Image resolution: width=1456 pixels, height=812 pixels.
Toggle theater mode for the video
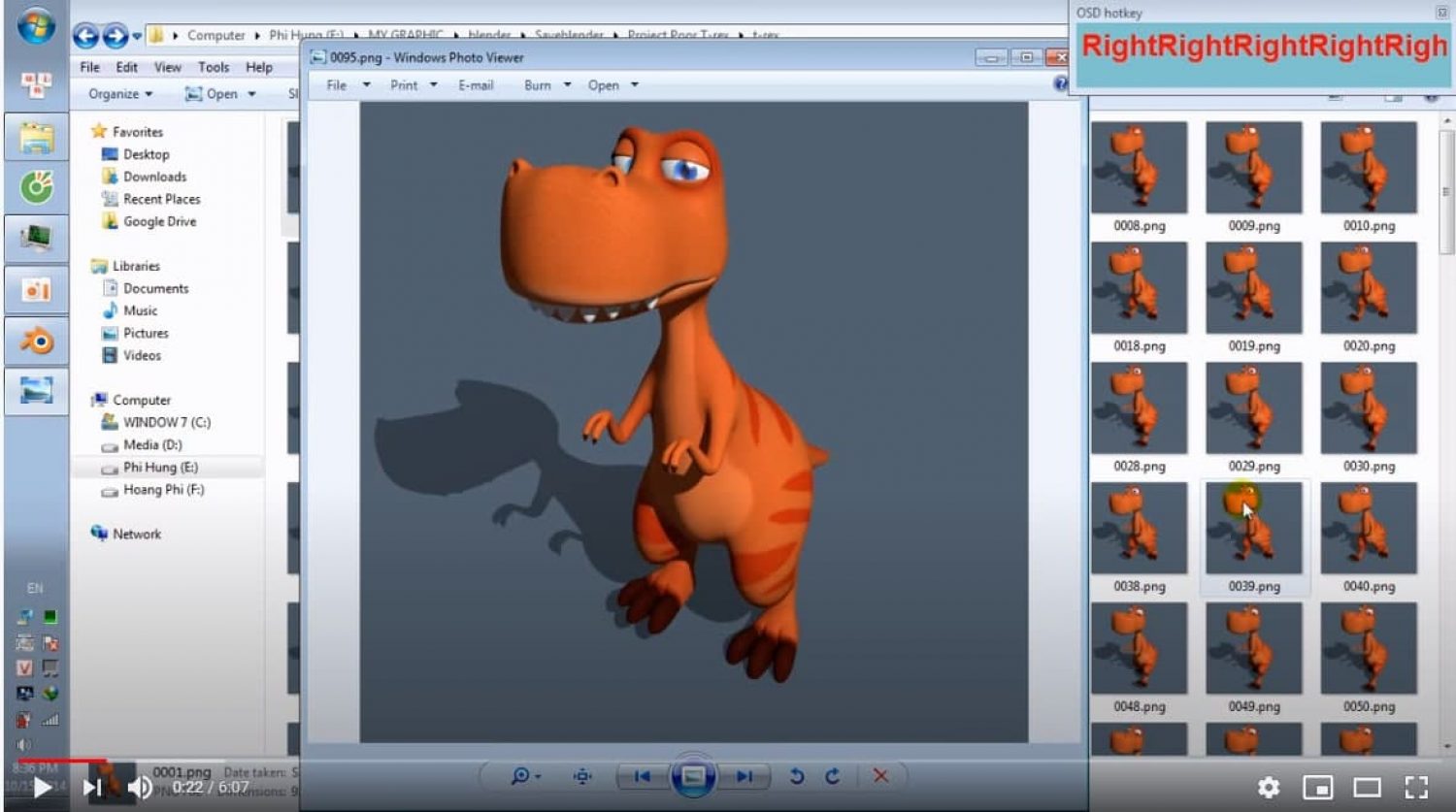tap(1367, 787)
